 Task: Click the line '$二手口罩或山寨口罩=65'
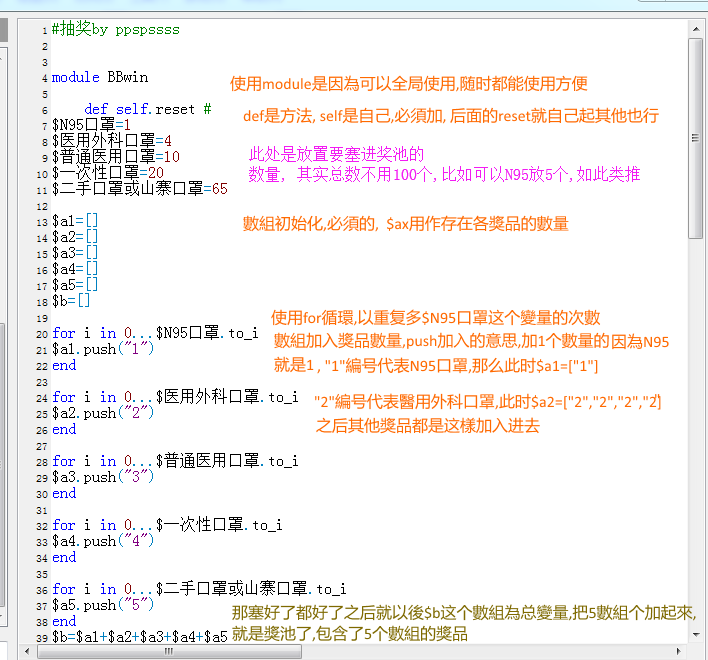pos(140,189)
